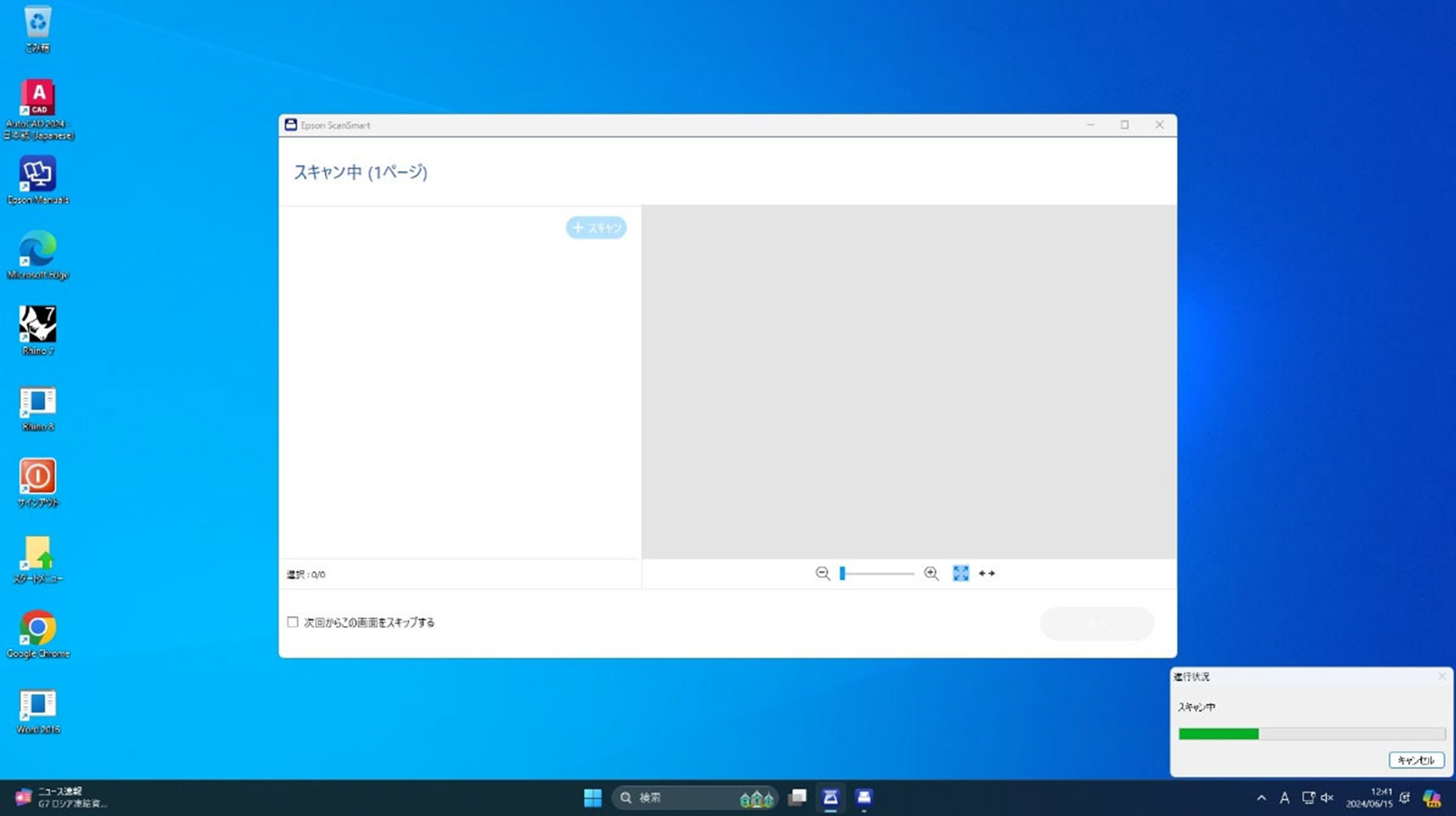Open the clock and date flyout

pos(1369,798)
